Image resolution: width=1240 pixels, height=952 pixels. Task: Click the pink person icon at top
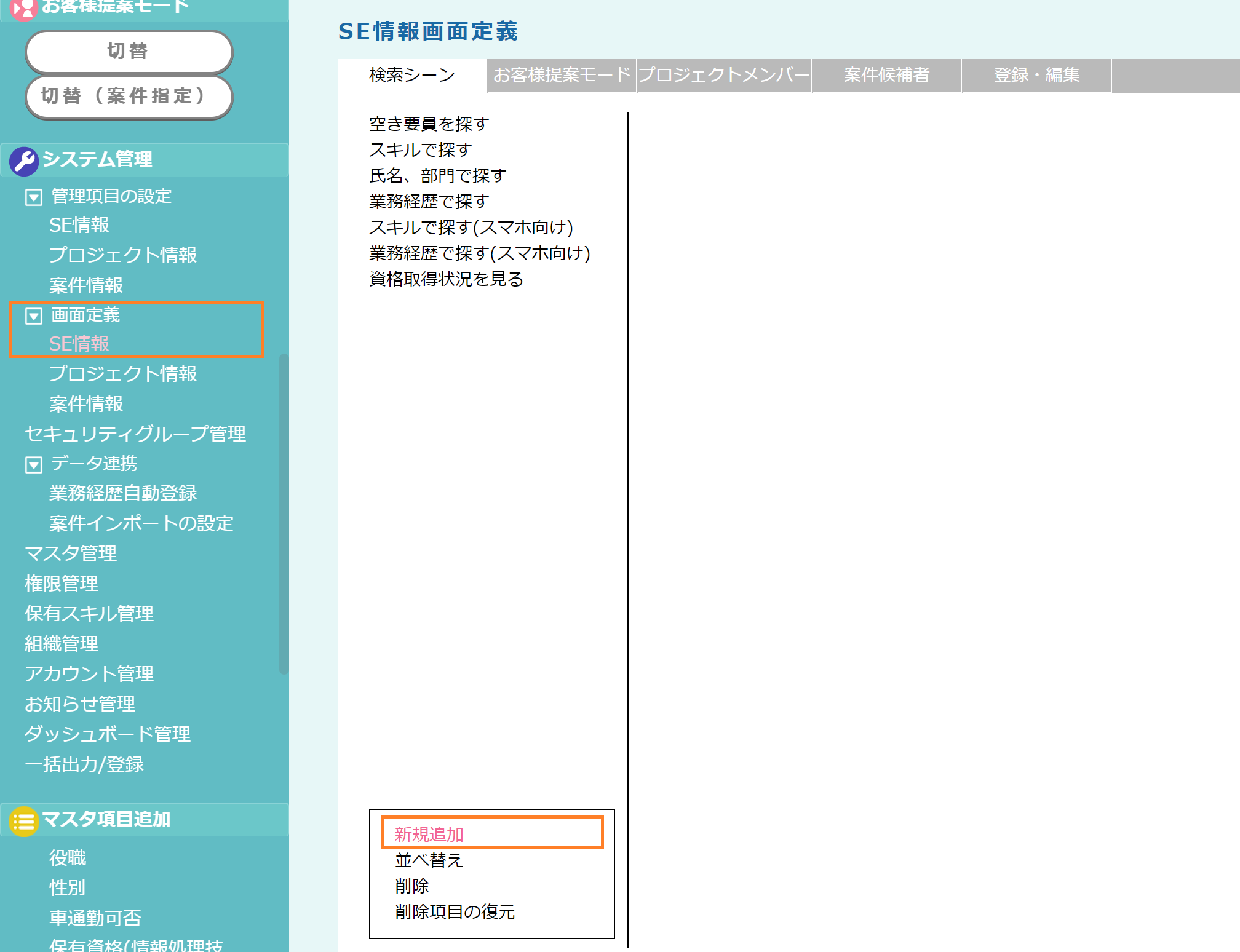(24, 9)
